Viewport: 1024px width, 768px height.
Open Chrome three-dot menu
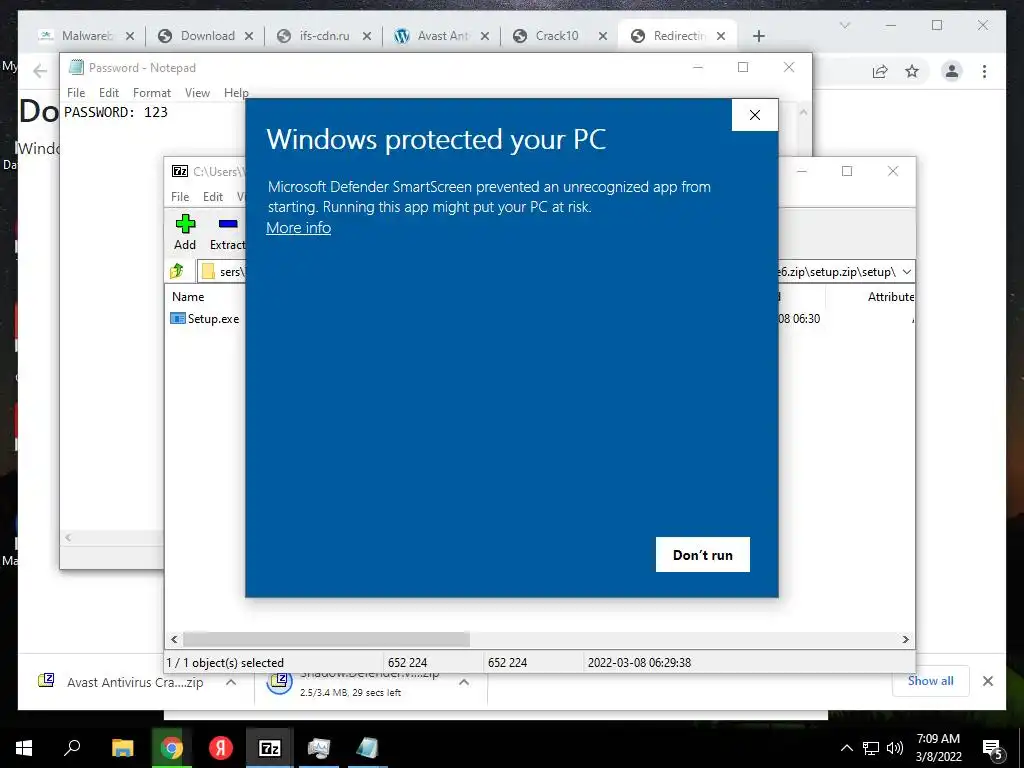point(984,71)
